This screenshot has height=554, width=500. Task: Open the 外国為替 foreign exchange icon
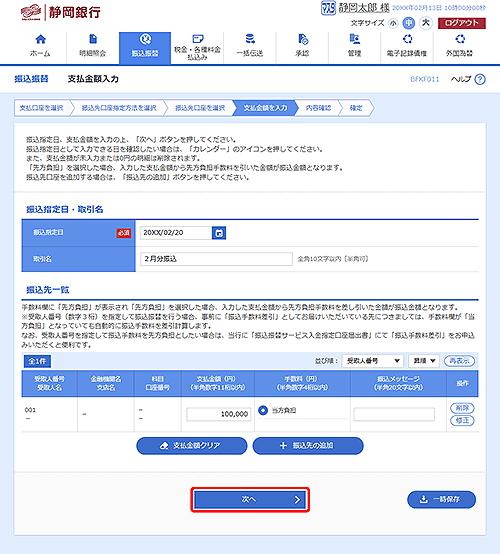tap(460, 39)
